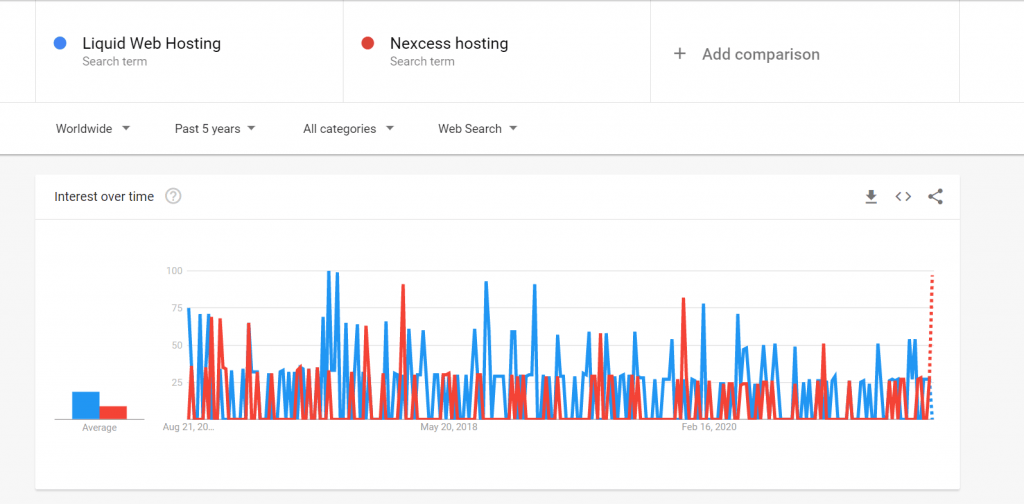Screen dimensions: 1024x504
Task: Open the Past 5 years time range dropdown
Action: tap(215, 129)
